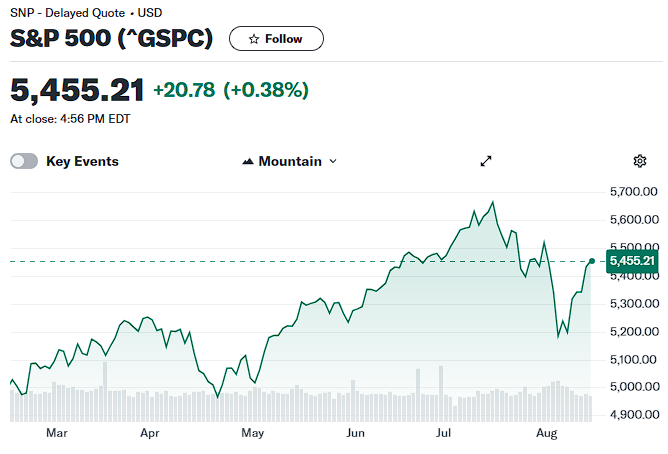Screen dimensions: 668x454
Task: Click the 5,700.00 axis label
Action: 633,192
